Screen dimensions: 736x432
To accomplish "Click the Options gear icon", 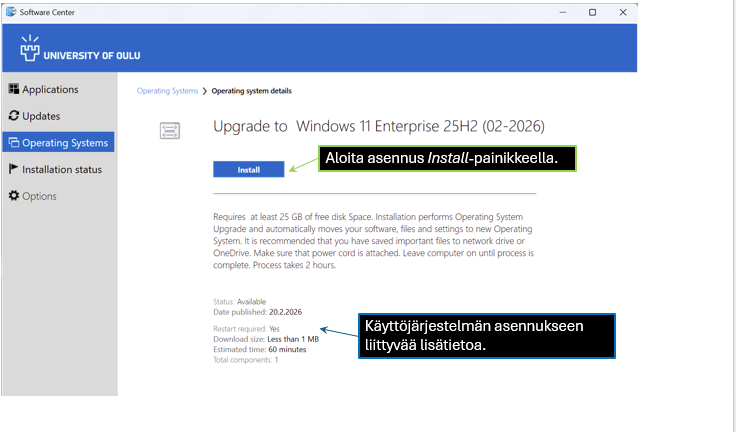I will pyautogui.click(x=14, y=195).
